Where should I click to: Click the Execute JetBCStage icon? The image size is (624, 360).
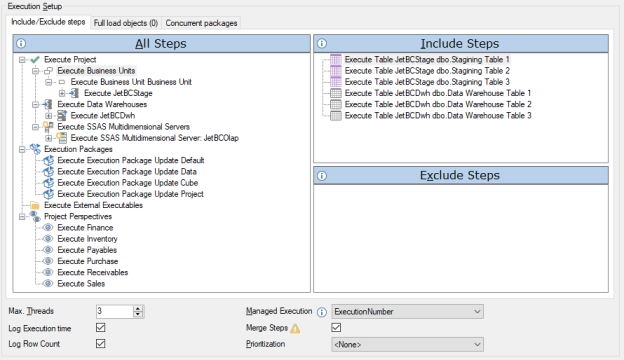click(x=74, y=93)
